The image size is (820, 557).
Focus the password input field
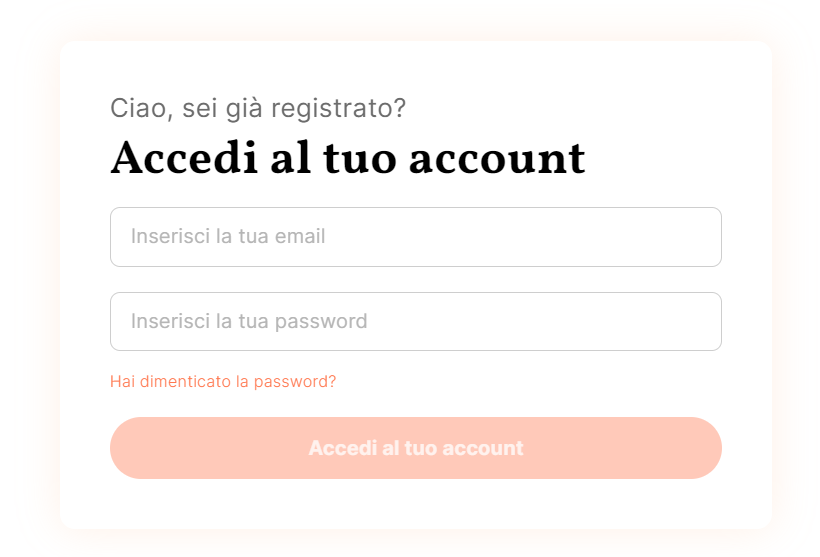415,321
